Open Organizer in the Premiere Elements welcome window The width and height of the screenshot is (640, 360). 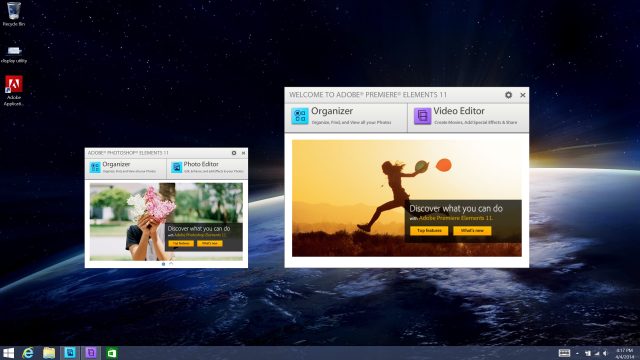pos(346,118)
